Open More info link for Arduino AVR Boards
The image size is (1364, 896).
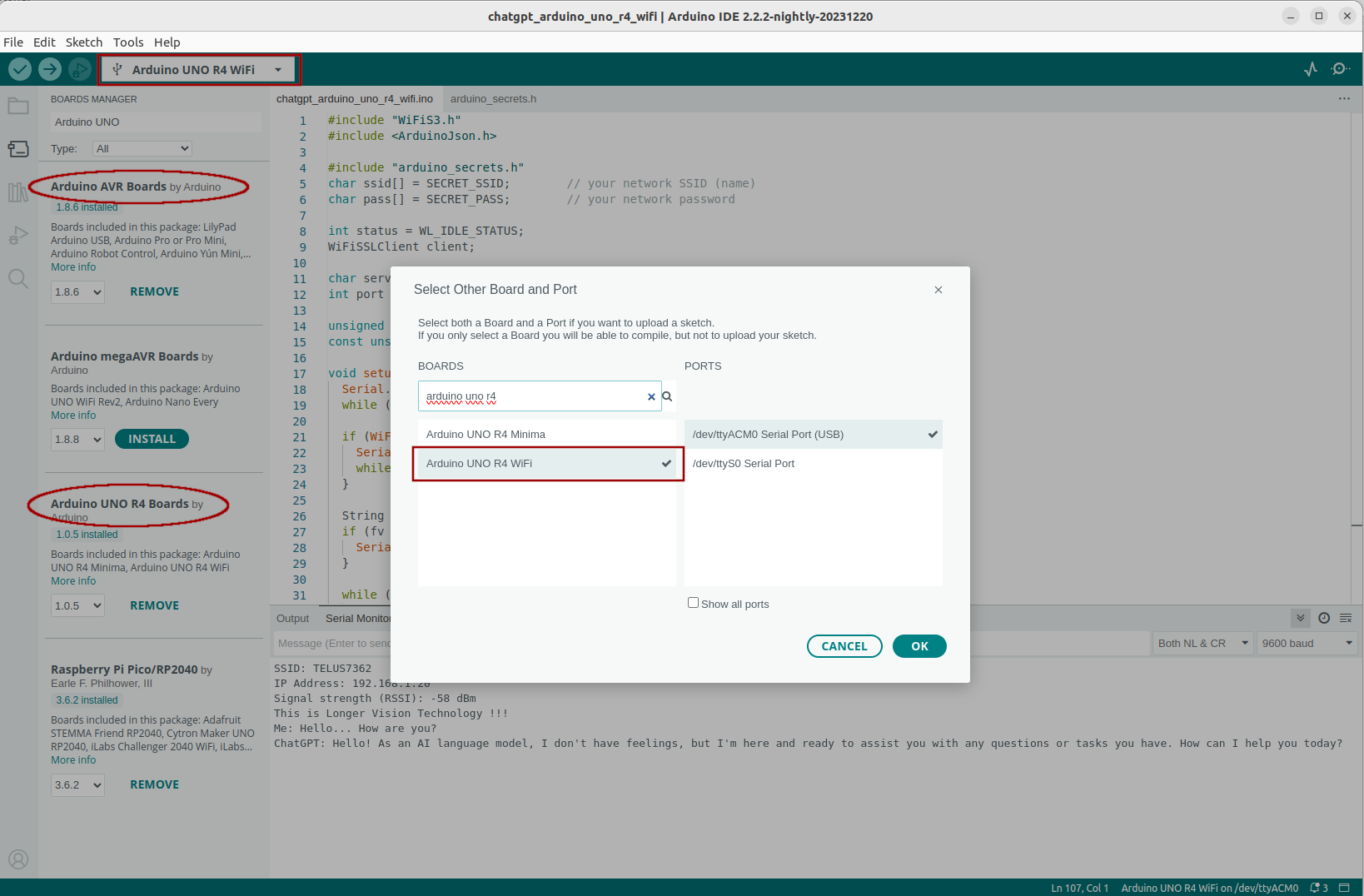tap(73, 267)
